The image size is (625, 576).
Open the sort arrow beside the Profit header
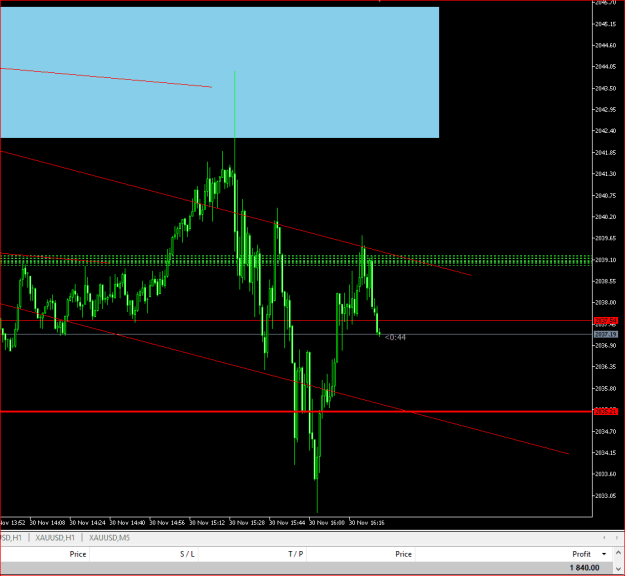604,554
